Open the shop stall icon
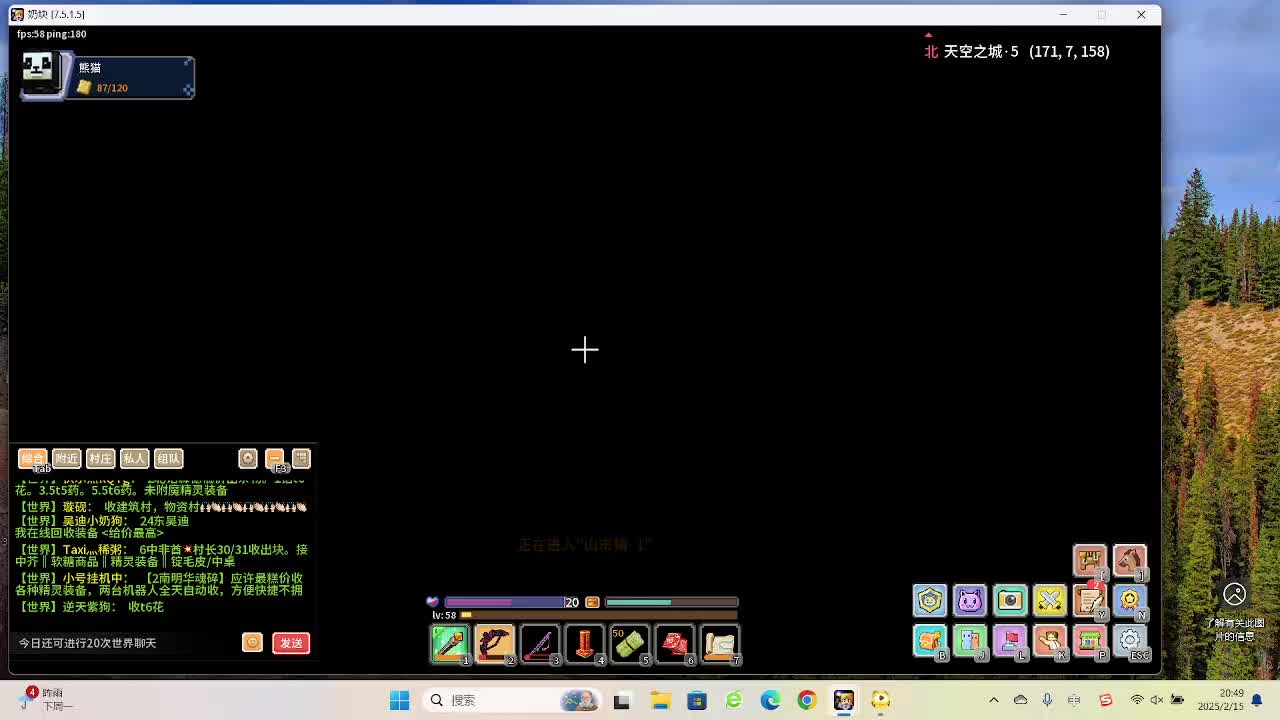The image size is (1280, 720). tap(1089, 640)
